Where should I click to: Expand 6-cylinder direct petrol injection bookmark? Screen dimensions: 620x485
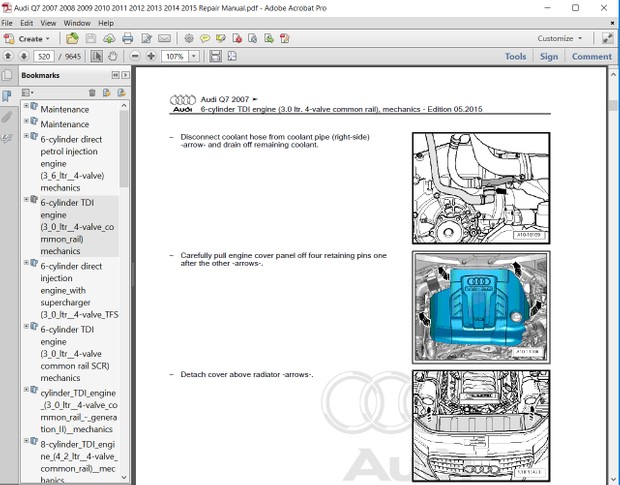(x=26, y=136)
